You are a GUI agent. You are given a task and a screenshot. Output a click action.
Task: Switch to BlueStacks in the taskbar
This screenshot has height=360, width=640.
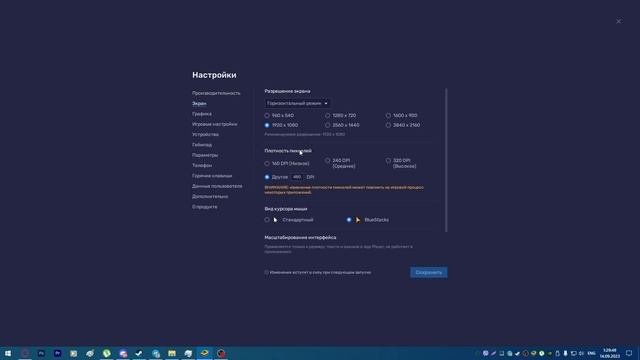coord(204,353)
